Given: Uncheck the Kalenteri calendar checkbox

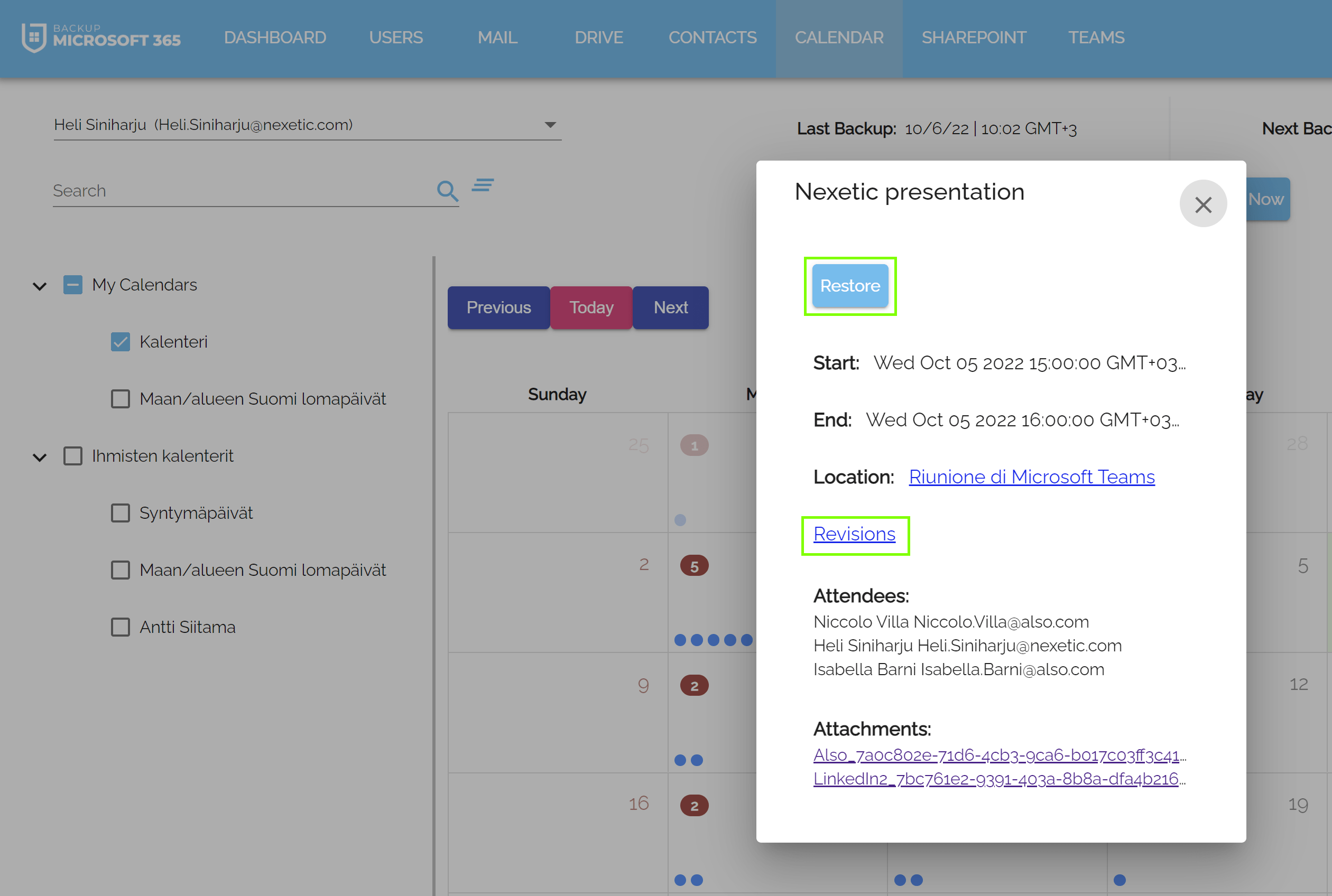Looking at the screenshot, I should coord(120,342).
